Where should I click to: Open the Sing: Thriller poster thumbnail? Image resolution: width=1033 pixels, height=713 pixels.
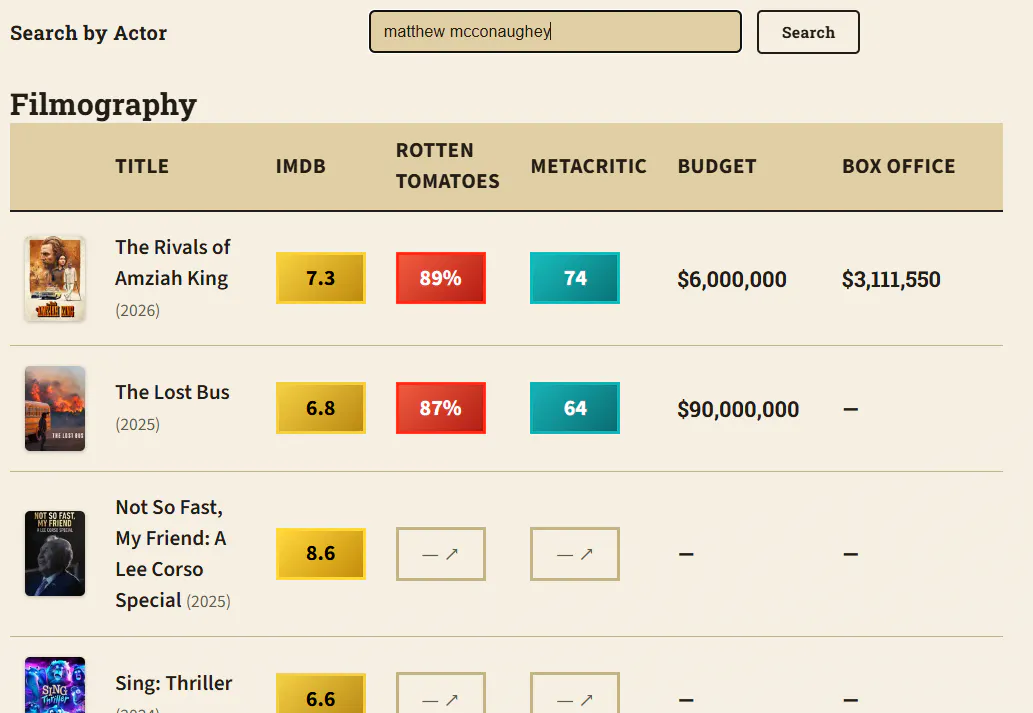click(x=55, y=685)
